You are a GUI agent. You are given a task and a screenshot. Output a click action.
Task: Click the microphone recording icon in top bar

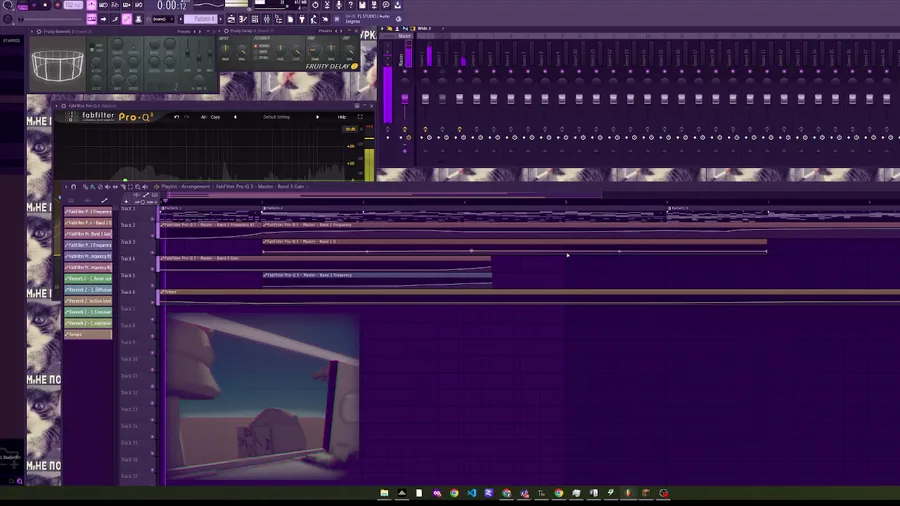pyautogui.click(x=339, y=5)
